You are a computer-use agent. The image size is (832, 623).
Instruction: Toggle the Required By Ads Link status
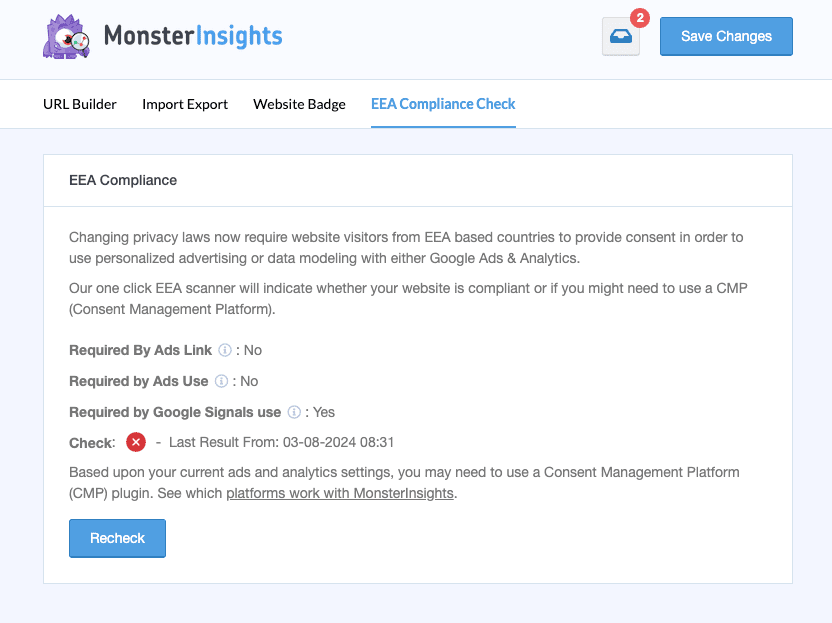[251, 350]
